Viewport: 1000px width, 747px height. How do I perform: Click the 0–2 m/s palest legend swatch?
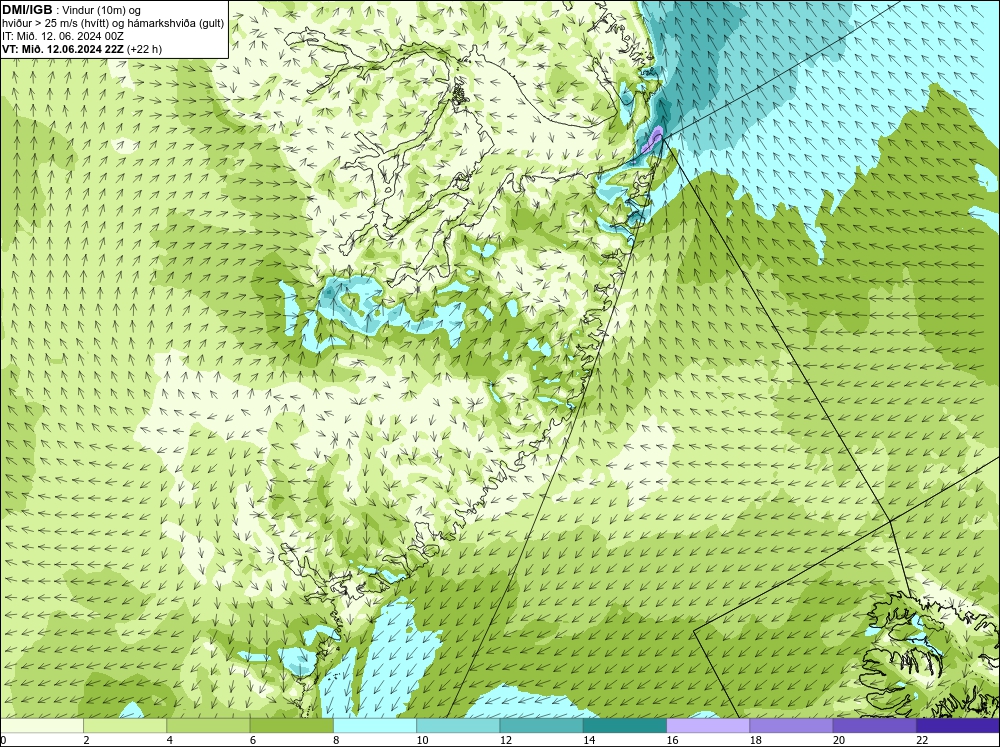[x=41, y=726]
